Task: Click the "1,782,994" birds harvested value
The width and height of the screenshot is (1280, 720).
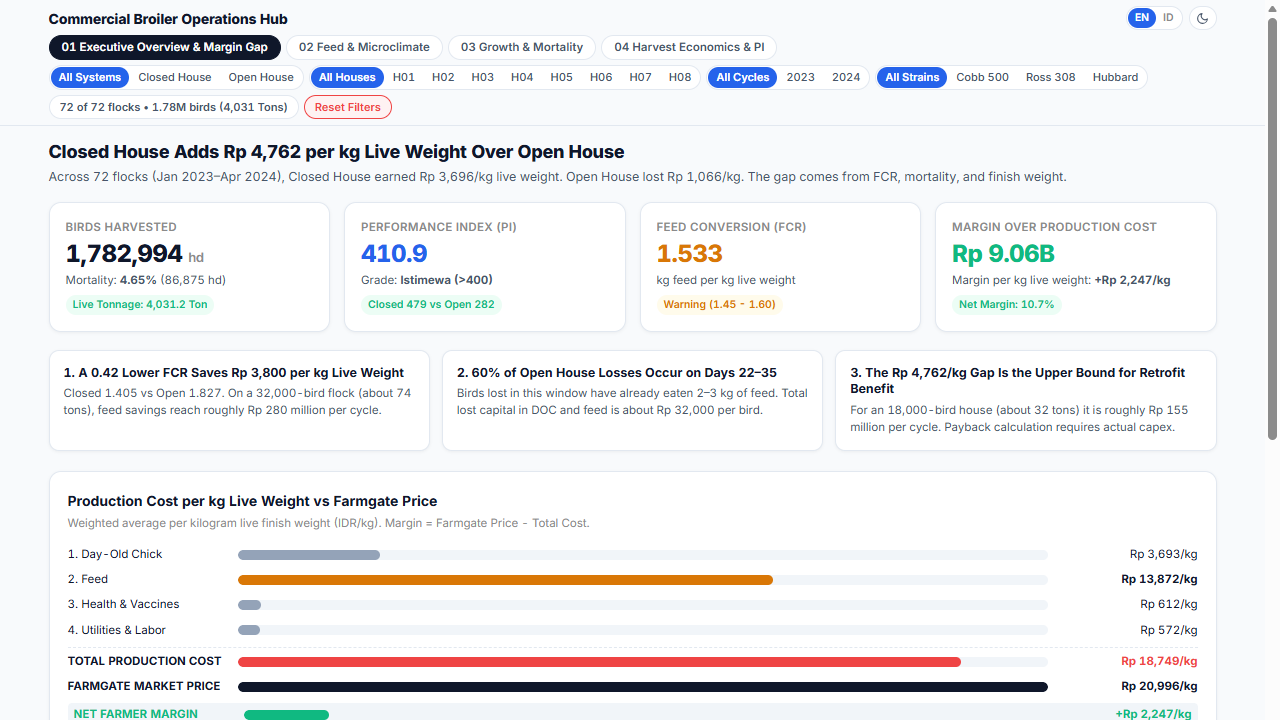Action: pyautogui.click(x=124, y=254)
